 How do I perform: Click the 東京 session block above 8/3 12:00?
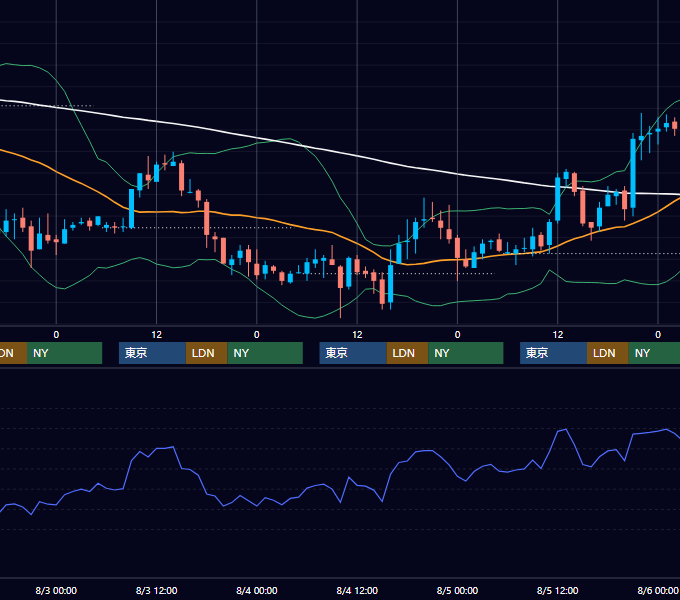[x=152, y=353]
